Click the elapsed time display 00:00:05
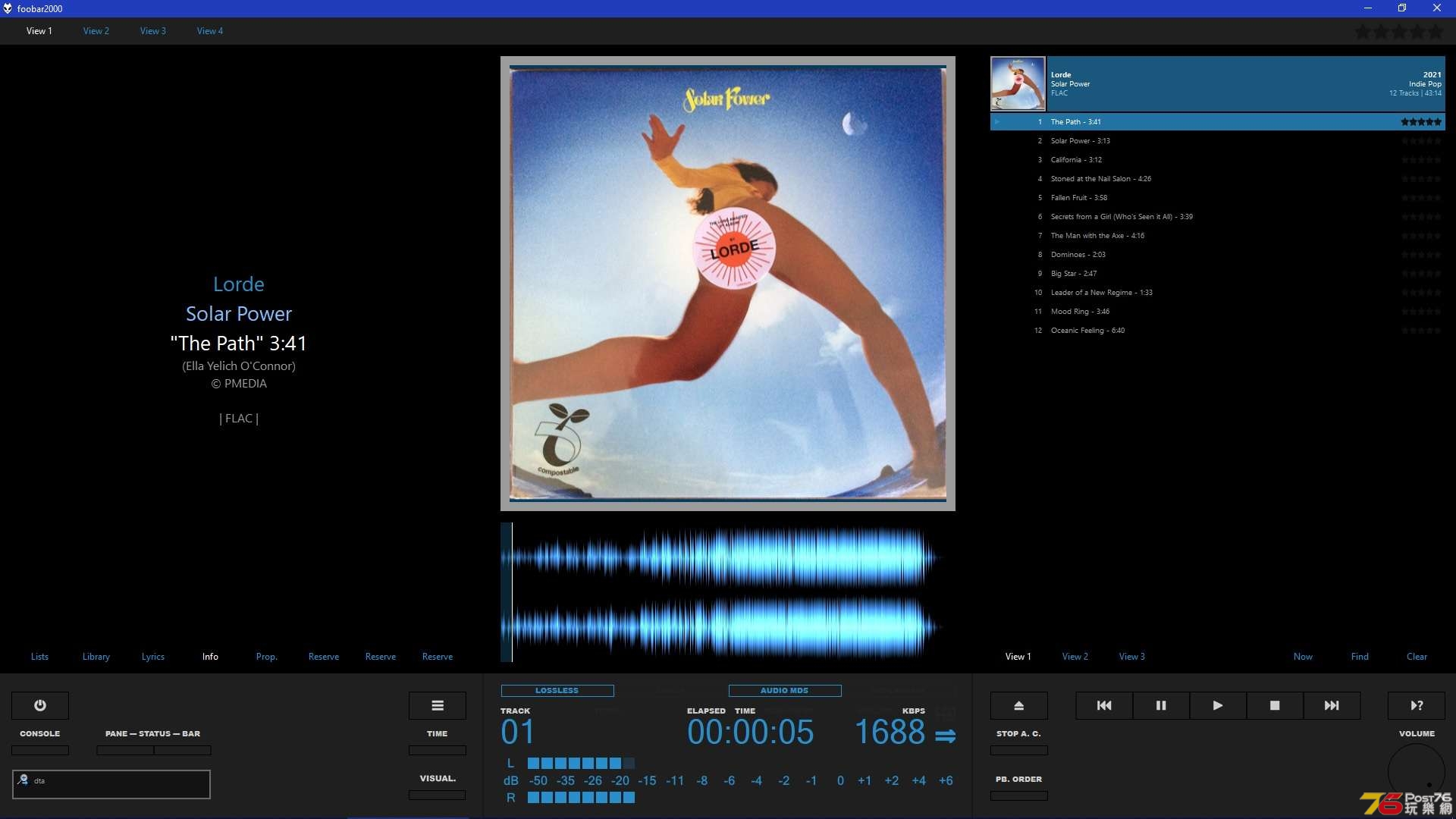This screenshot has width=1456, height=819. tap(750, 733)
